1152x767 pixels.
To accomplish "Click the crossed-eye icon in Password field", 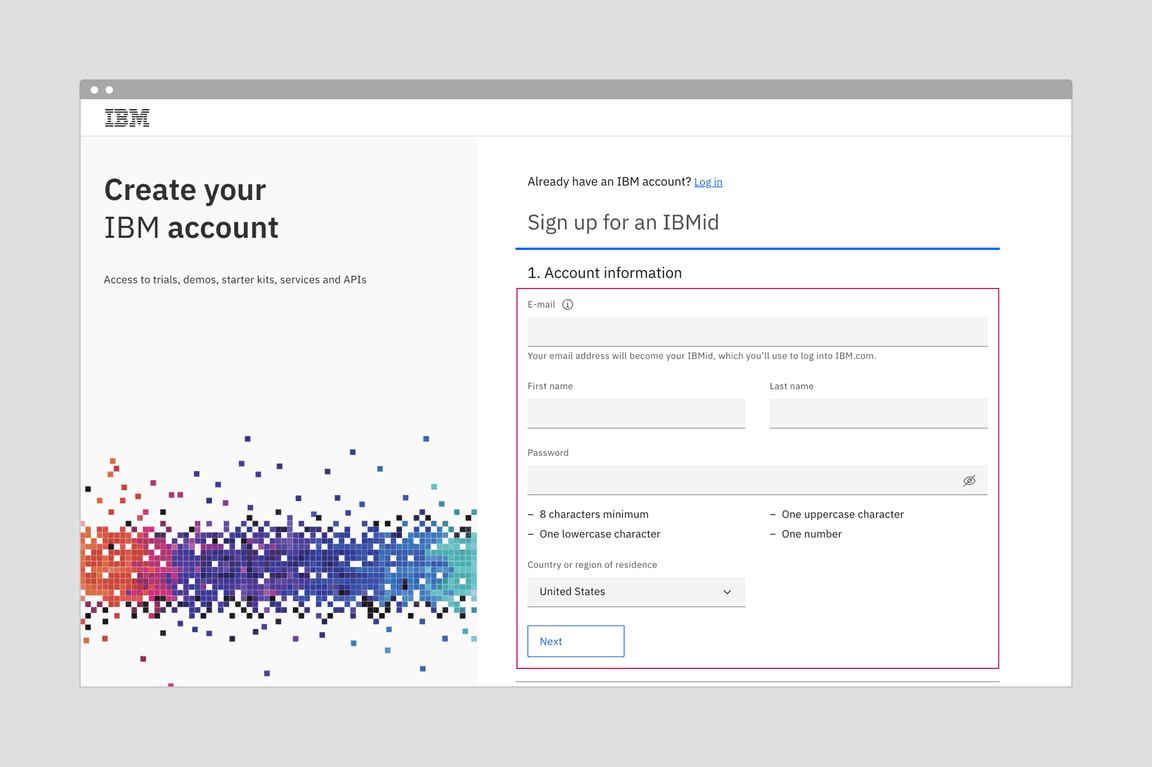I will point(968,480).
